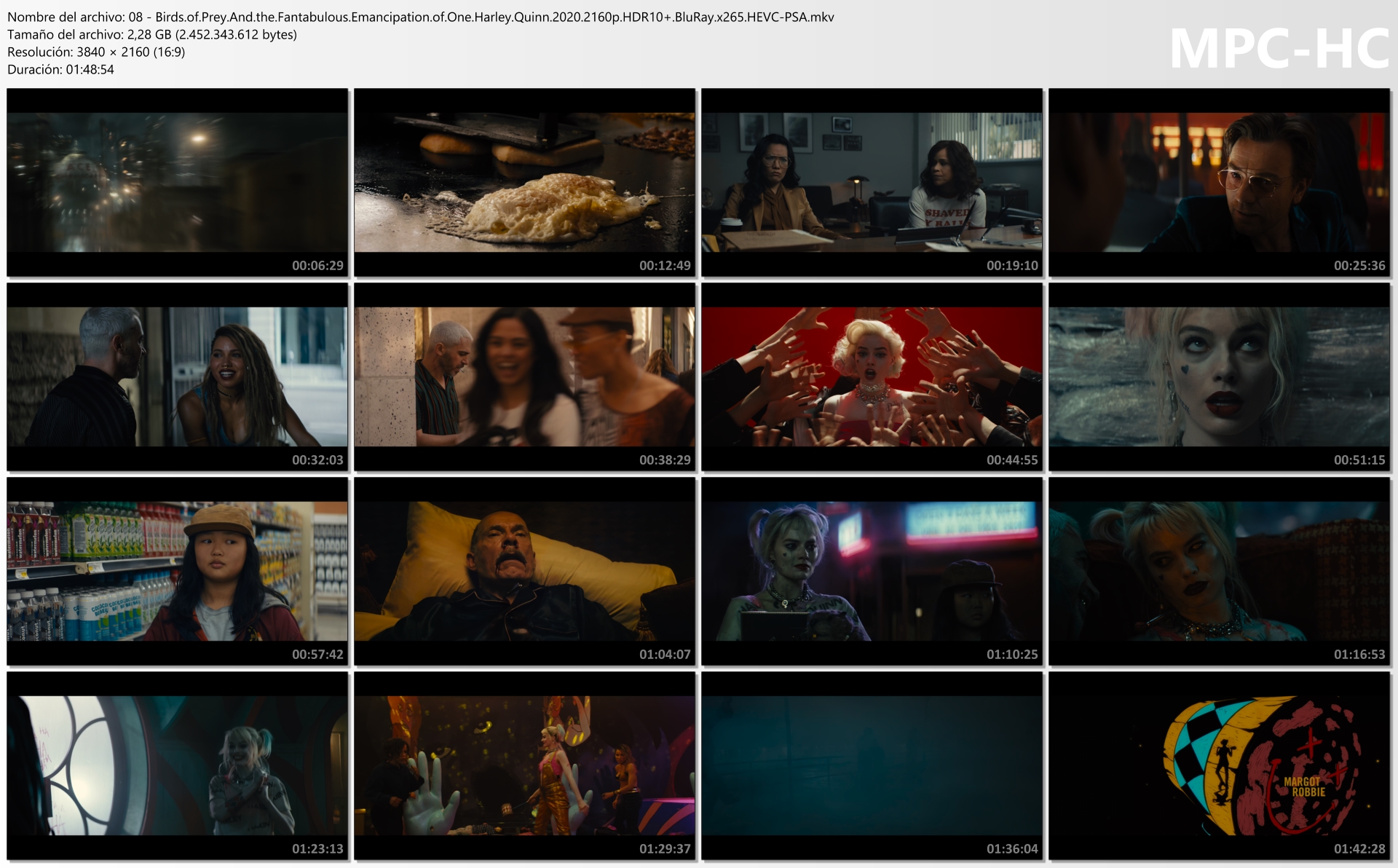
Task: Click the 01:16:53 timestamp label
Action: click(1359, 655)
